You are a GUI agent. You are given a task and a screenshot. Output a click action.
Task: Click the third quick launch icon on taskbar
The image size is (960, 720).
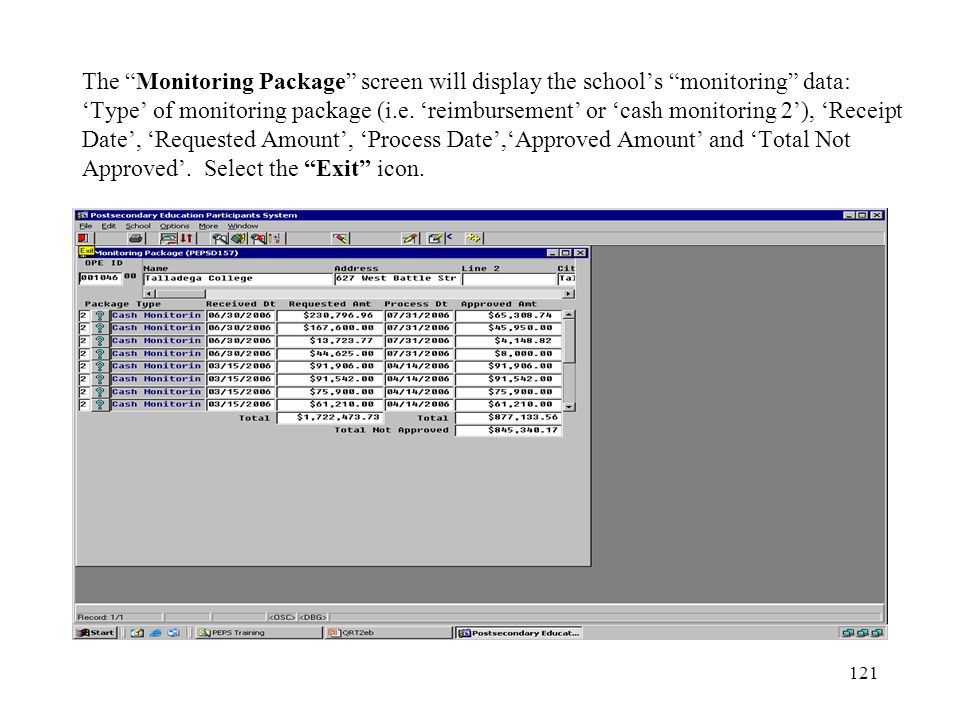[174, 633]
